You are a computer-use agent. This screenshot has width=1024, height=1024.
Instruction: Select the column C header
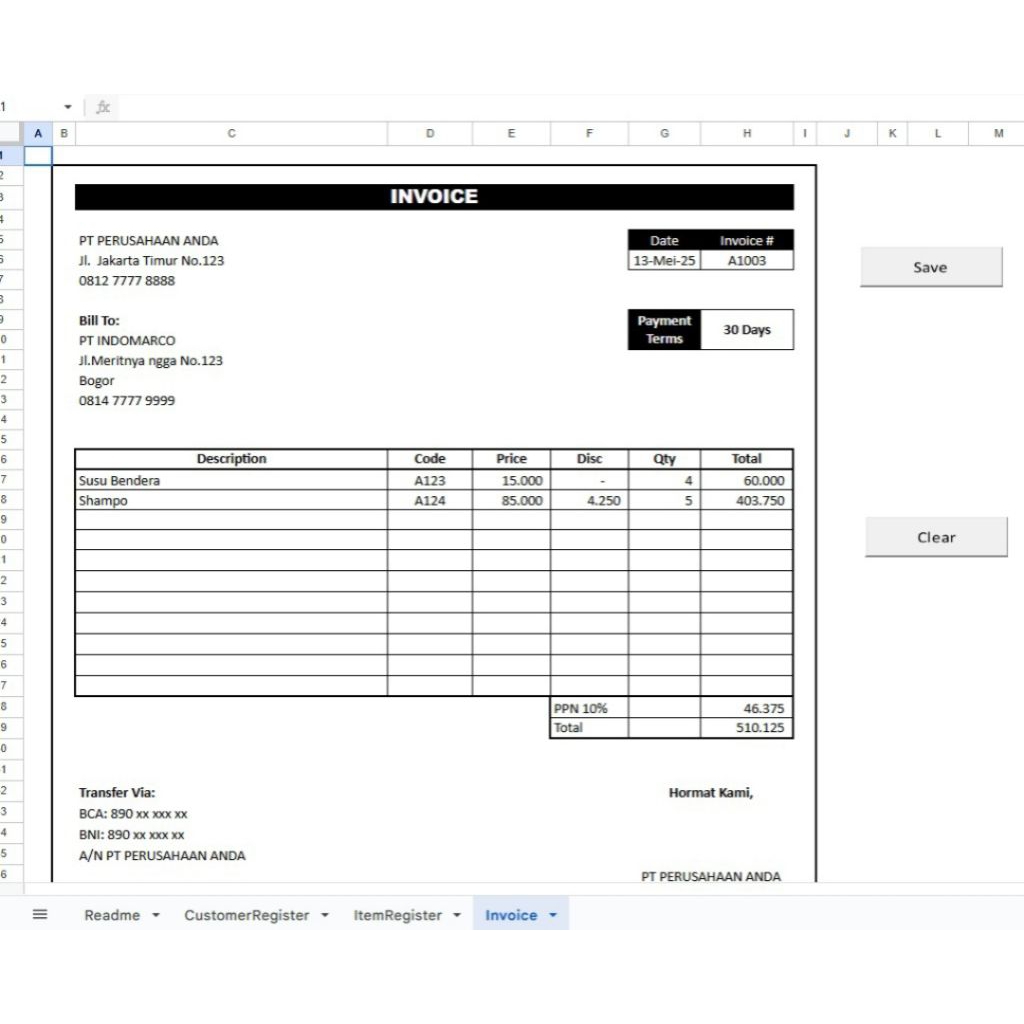pos(231,133)
